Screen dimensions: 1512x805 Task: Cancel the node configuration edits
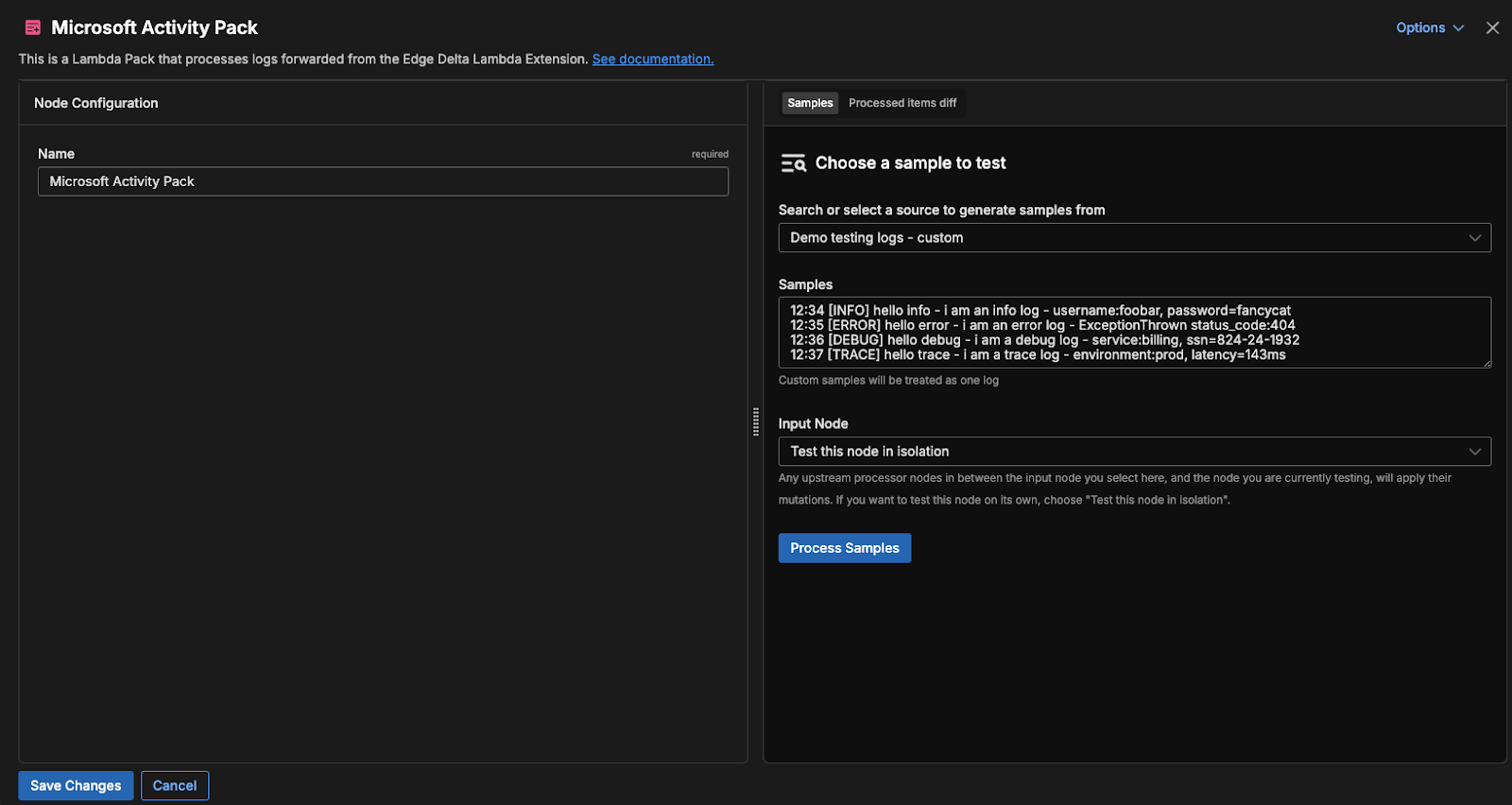pos(175,785)
